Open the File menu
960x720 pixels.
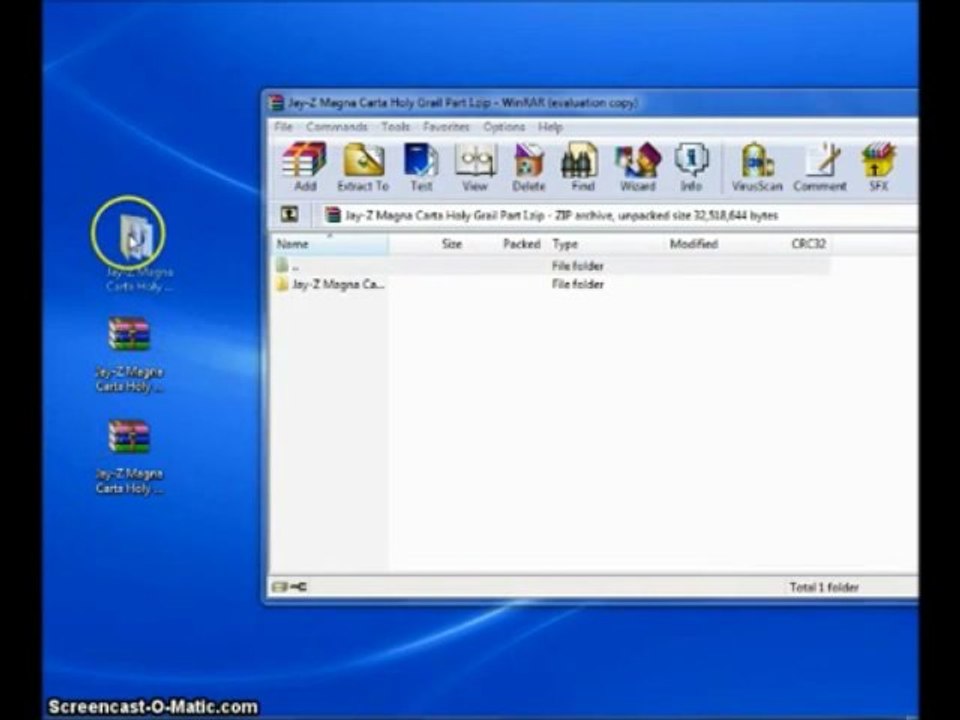tap(283, 127)
